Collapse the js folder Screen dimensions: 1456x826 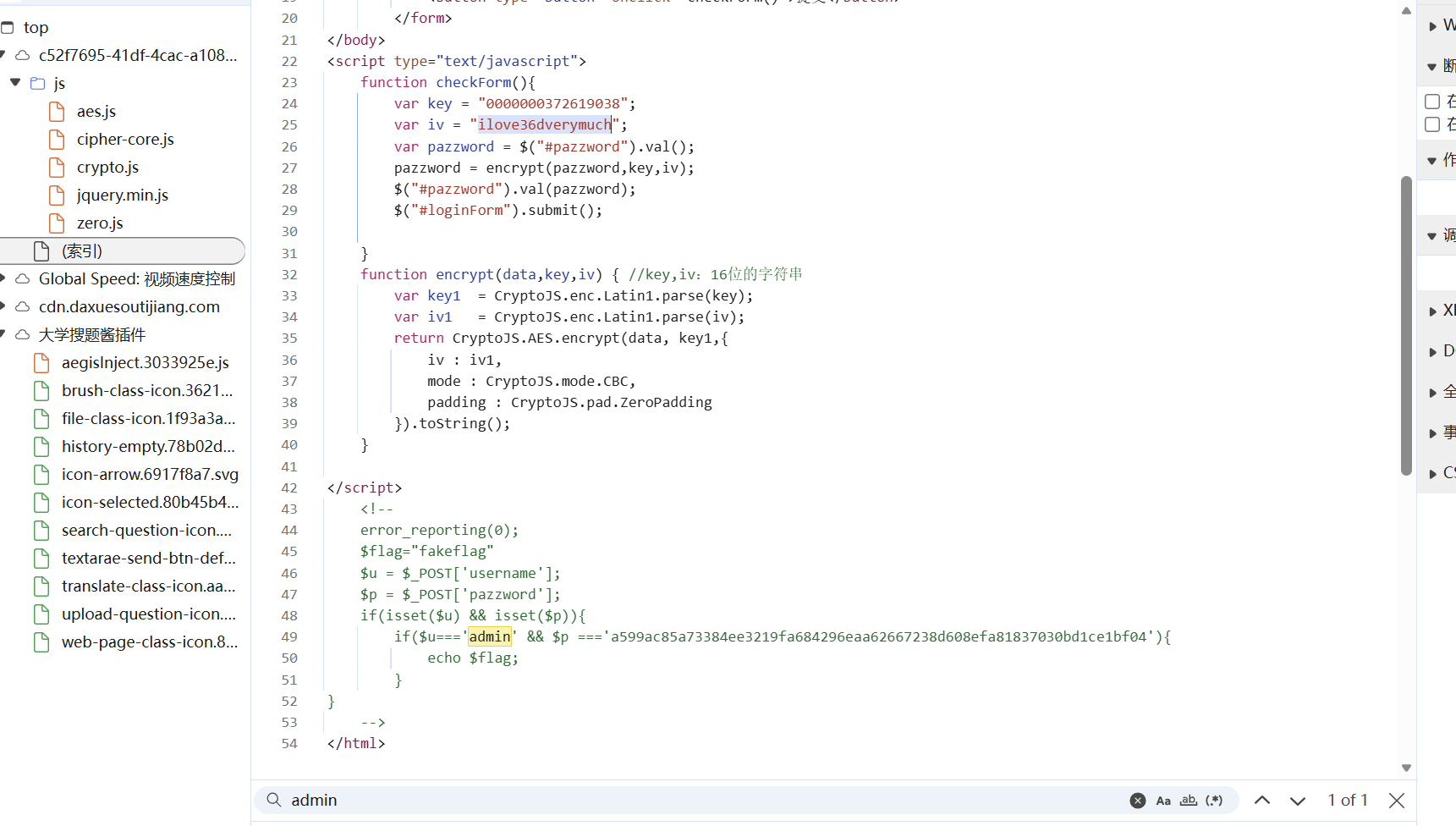[15, 83]
